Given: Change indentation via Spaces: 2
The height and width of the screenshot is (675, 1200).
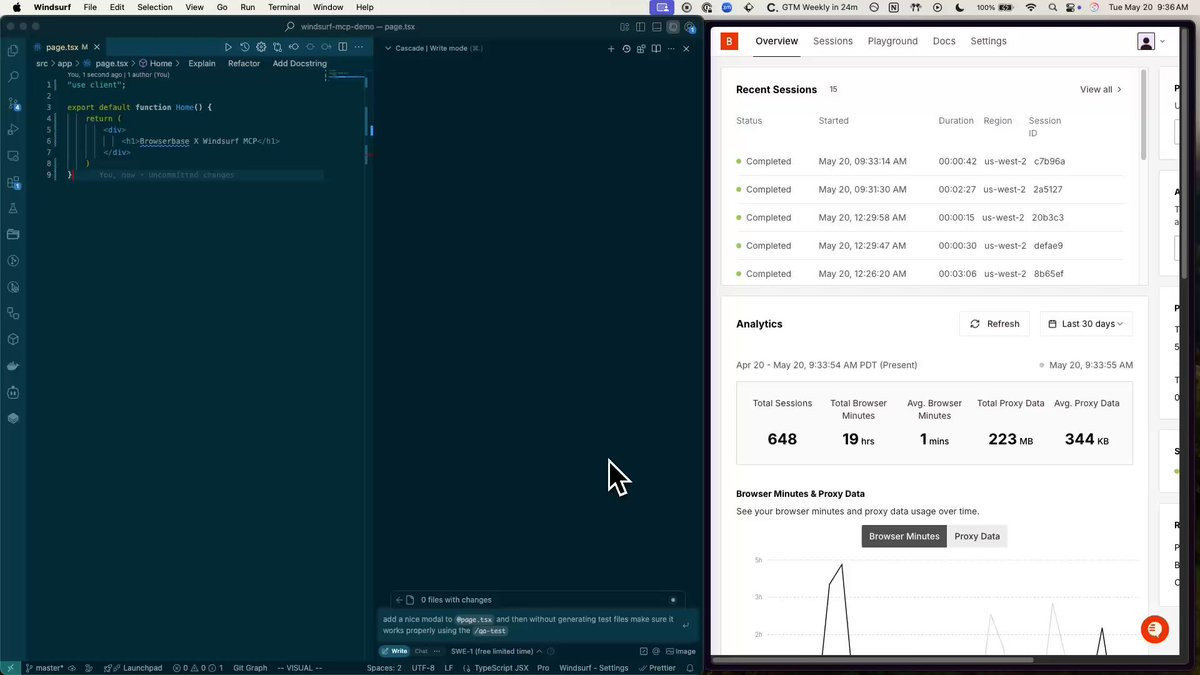Looking at the screenshot, I should tap(384, 668).
